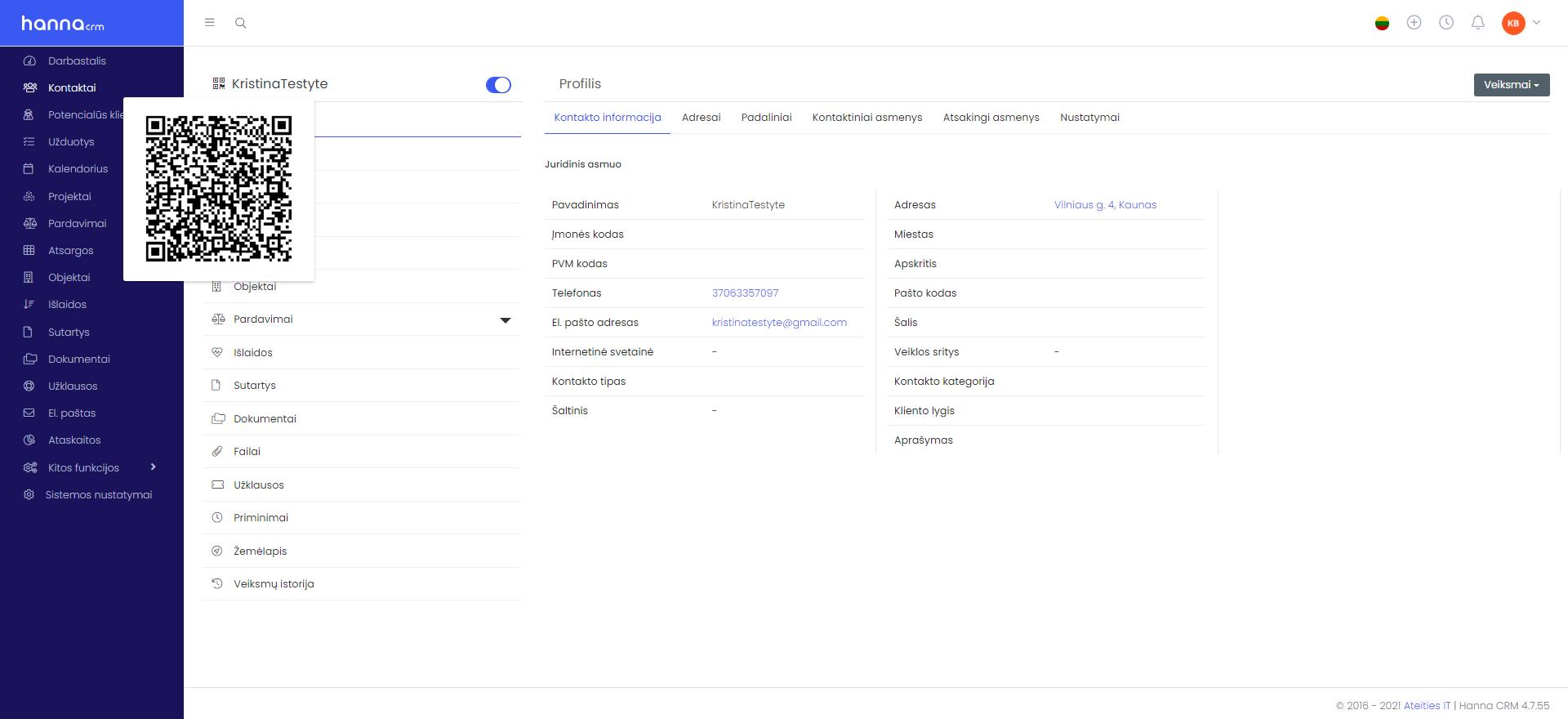The height and width of the screenshot is (719, 1568).
Task: Click phone number 37063357097
Action: pos(745,293)
